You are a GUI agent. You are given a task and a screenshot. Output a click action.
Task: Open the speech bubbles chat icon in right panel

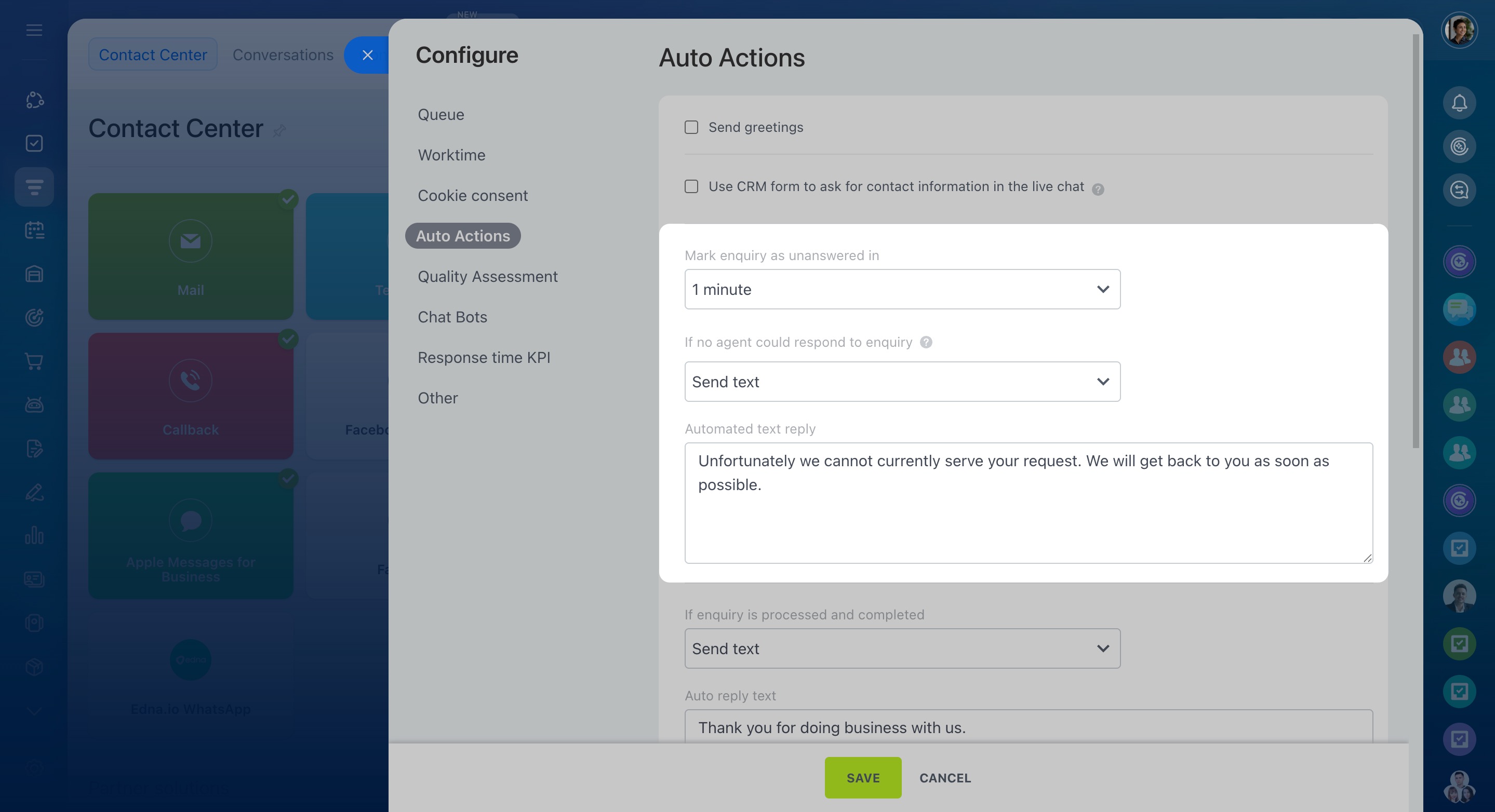[1459, 310]
